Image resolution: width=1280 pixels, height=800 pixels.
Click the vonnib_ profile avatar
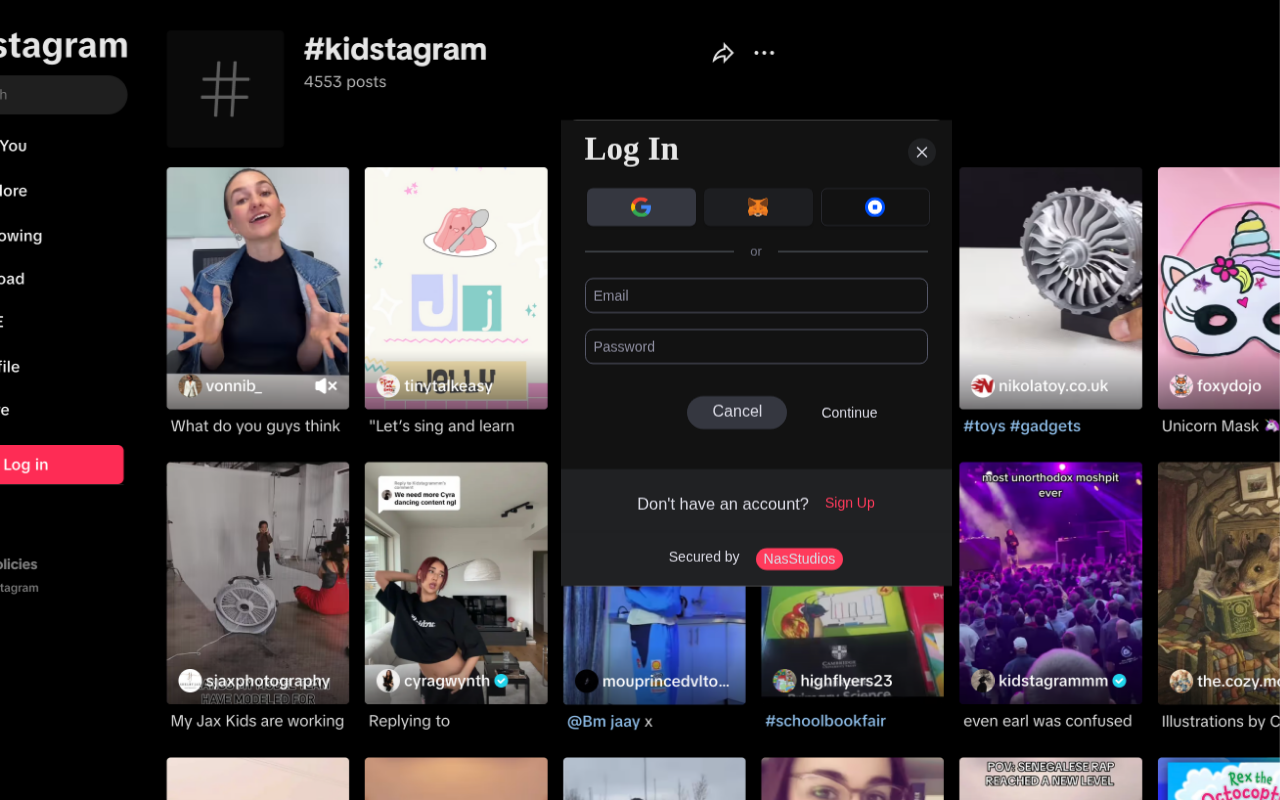(x=190, y=386)
